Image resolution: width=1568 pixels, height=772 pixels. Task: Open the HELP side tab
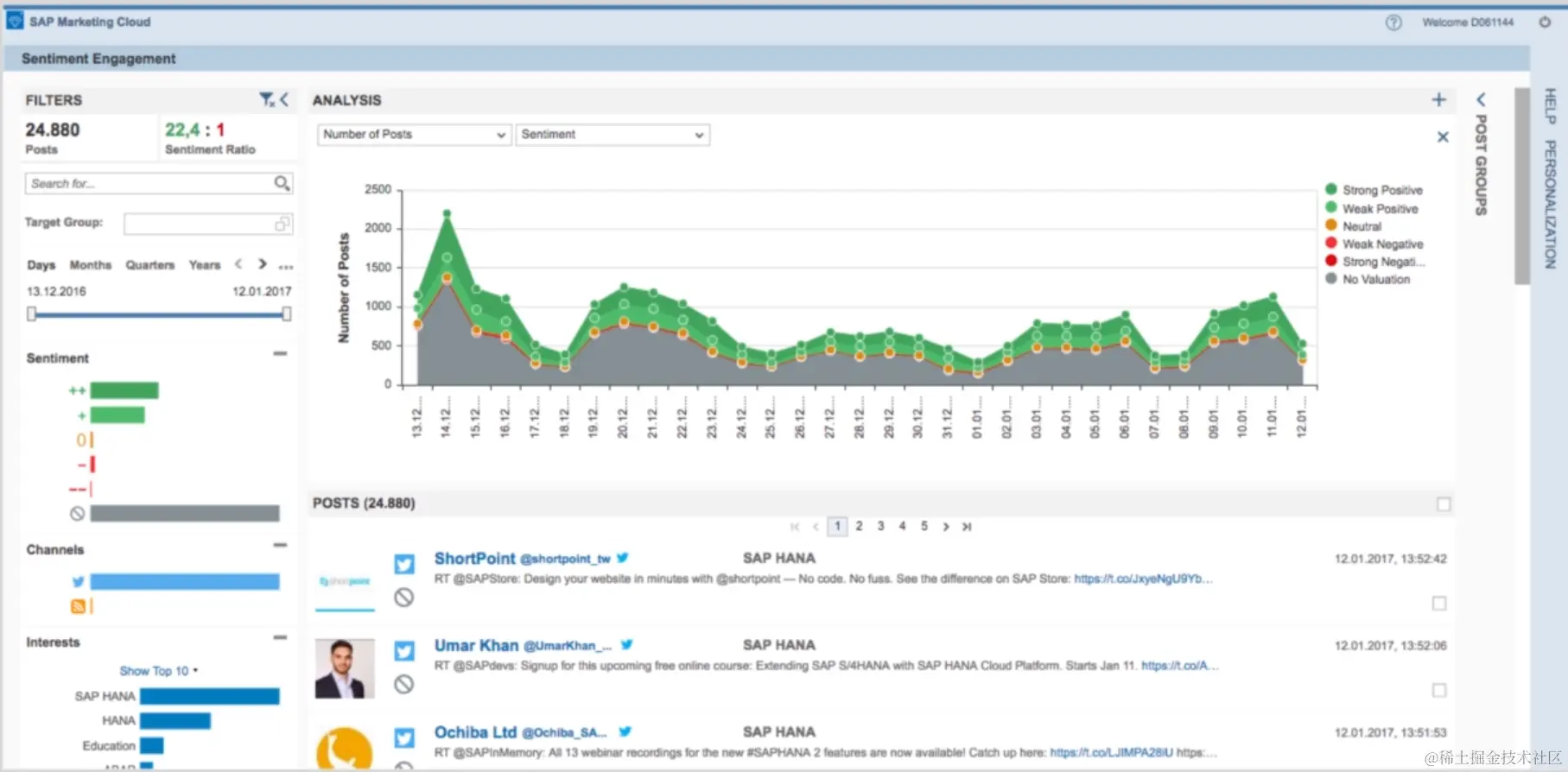point(1550,106)
